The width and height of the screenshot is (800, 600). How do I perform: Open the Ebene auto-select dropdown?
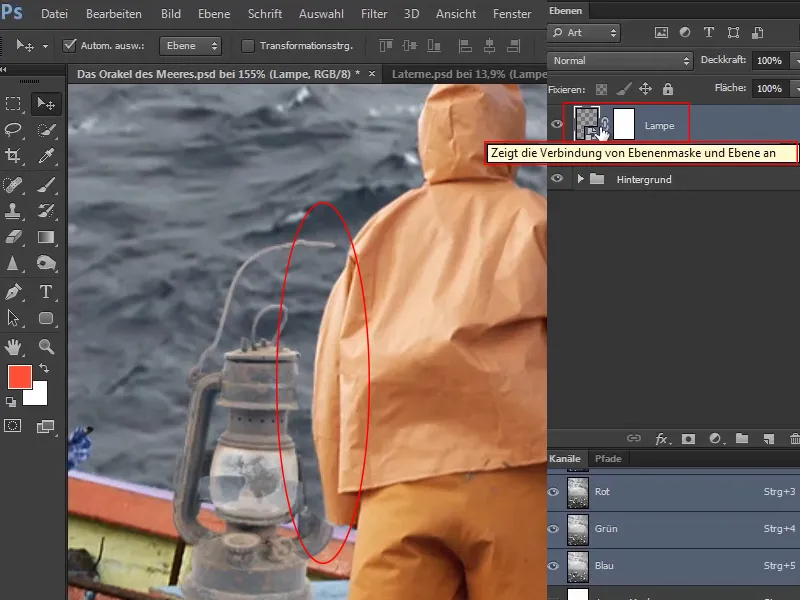[x=190, y=46]
